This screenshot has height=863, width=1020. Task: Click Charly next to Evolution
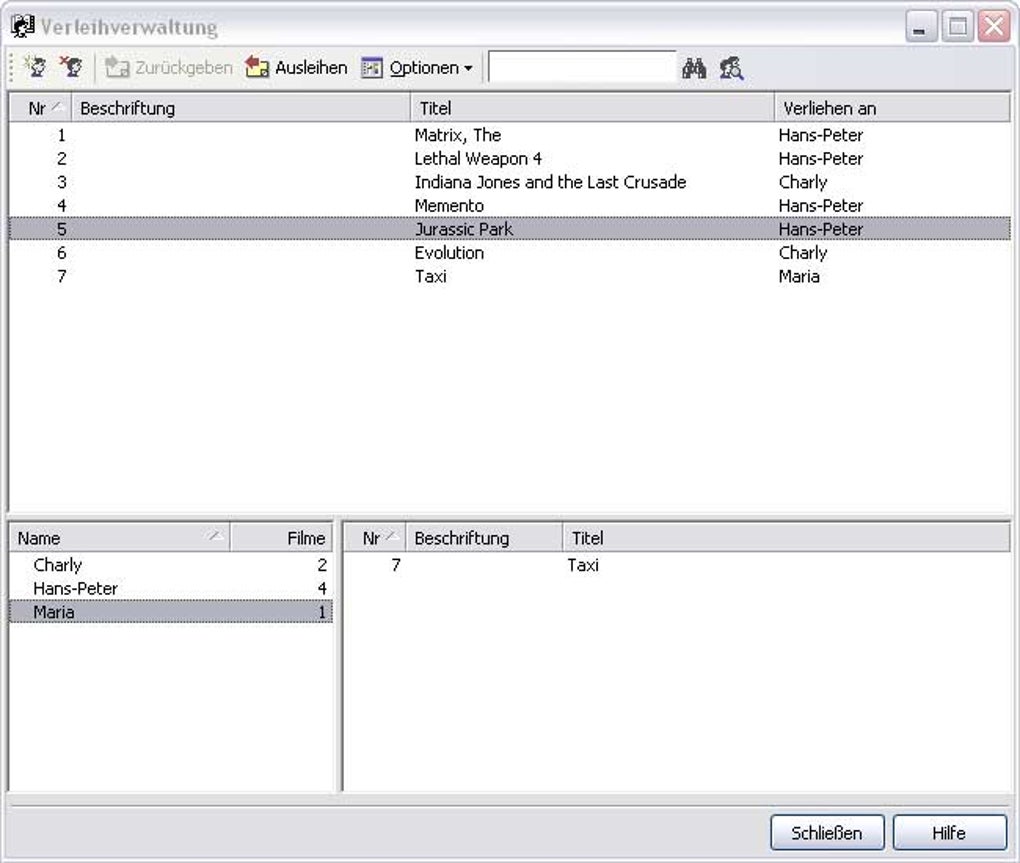pyautogui.click(x=803, y=253)
